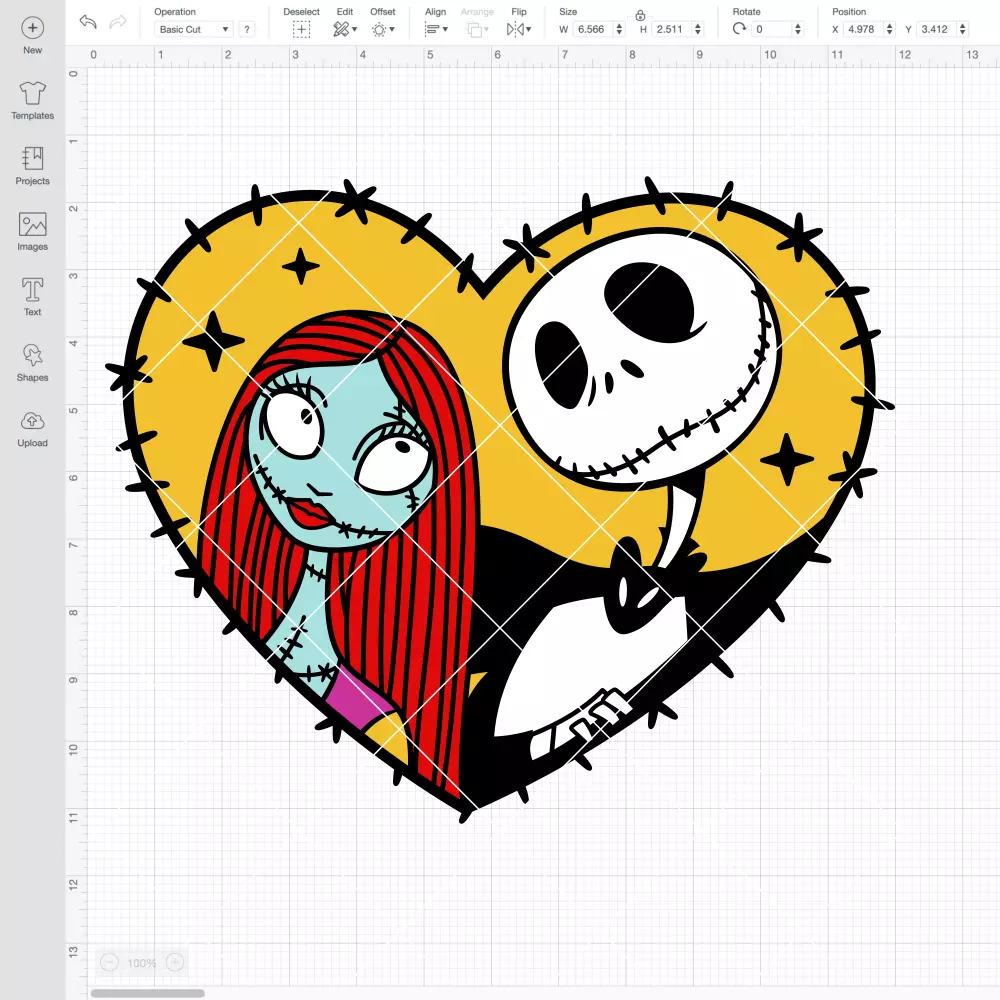Viewport: 1000px width, 1000px height.
Task: Open the Align options
Action: (436, 29)
